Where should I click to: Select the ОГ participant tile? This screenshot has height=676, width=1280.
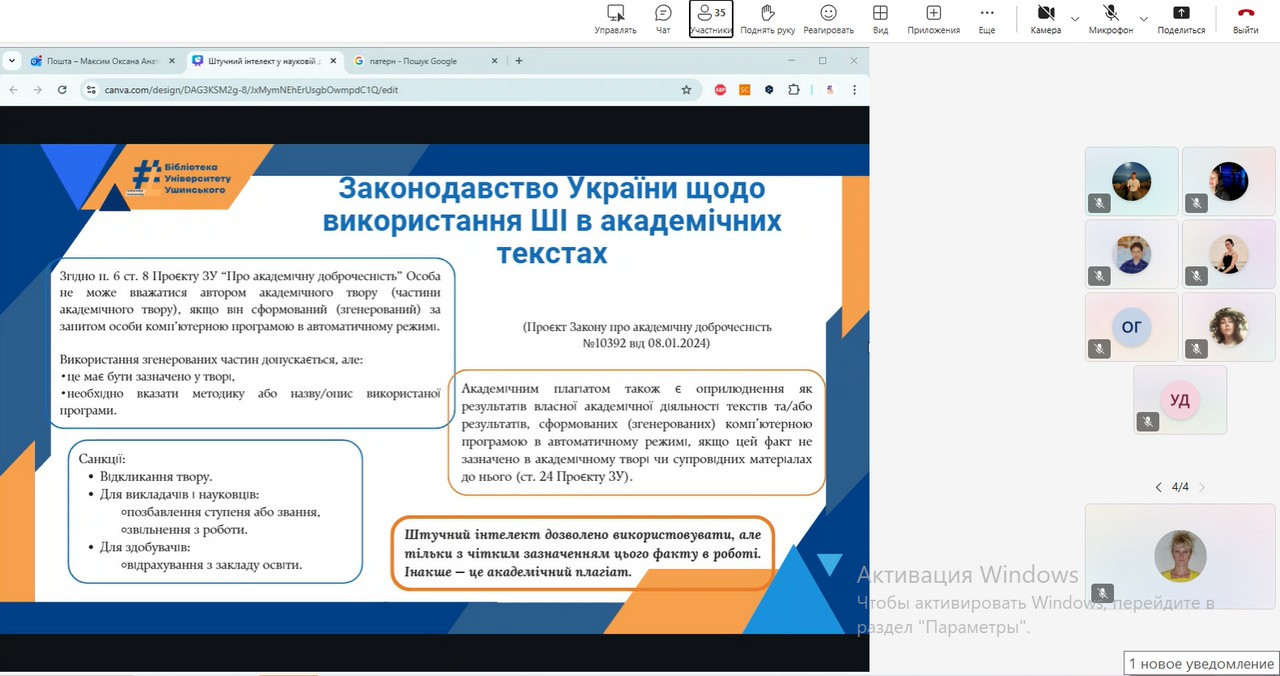click(x=1131, y=327)
